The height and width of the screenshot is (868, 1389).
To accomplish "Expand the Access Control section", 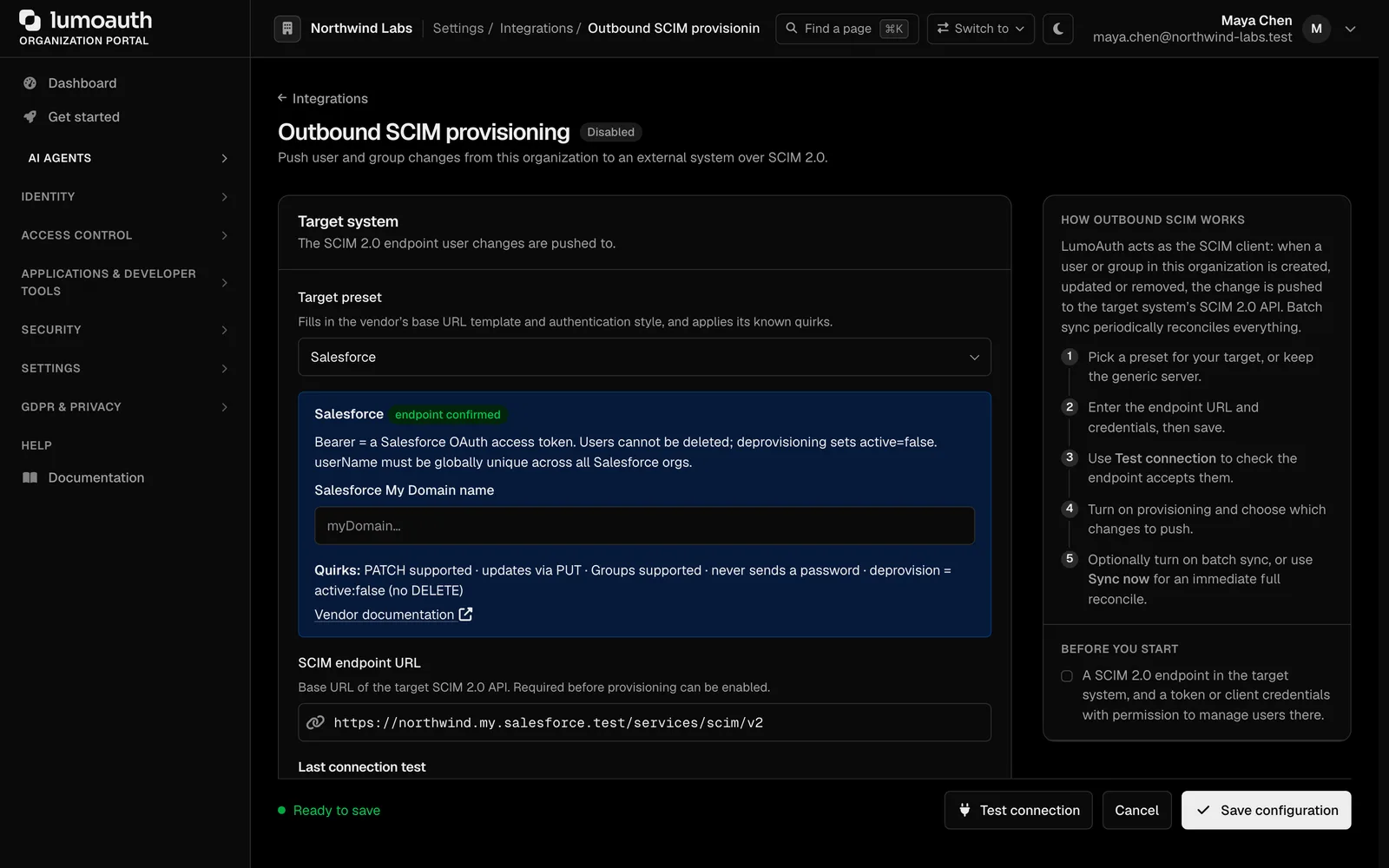I will click(125, 235).
